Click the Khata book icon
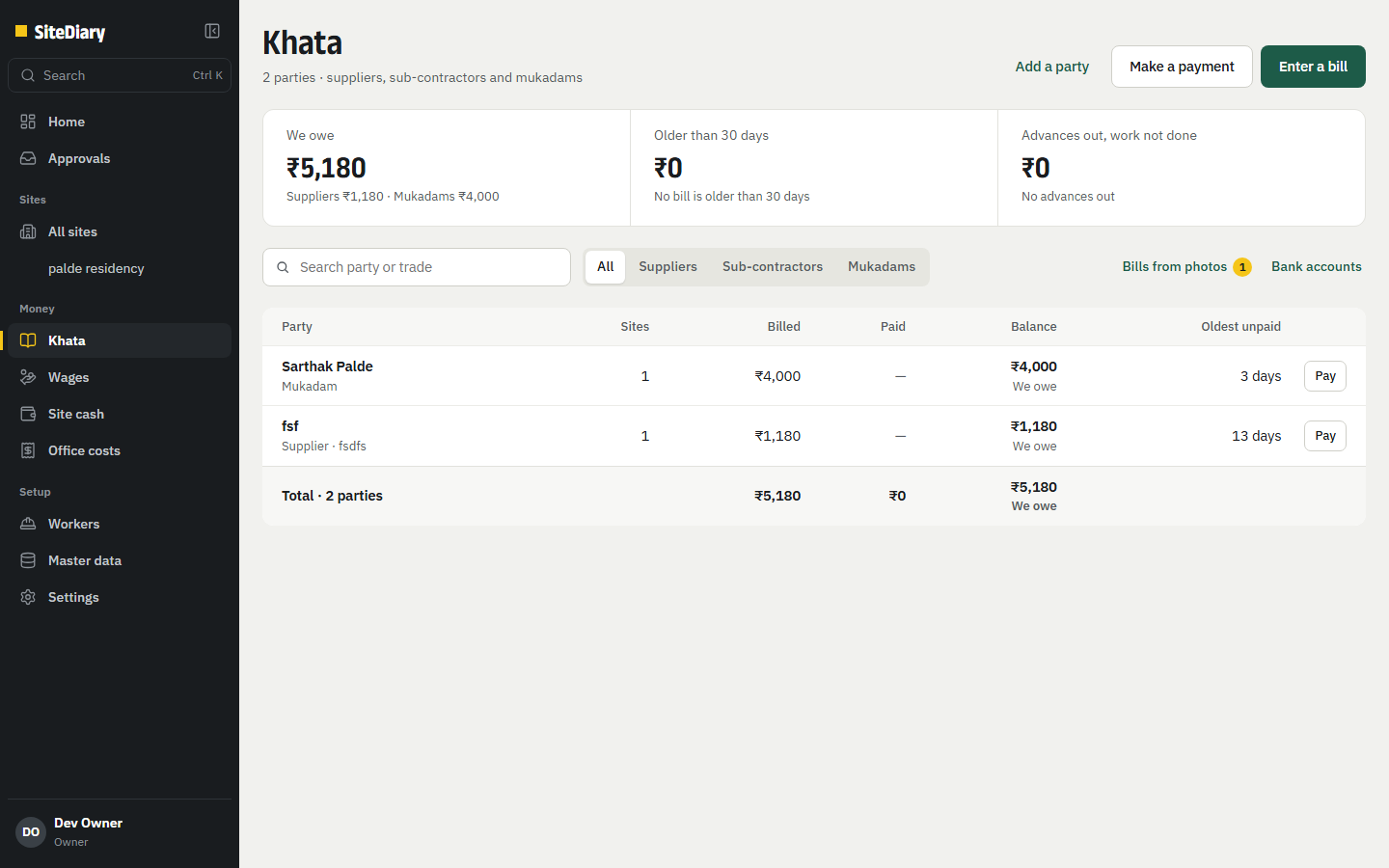The width and height of the screenshot is (1389, 868). 28,340
